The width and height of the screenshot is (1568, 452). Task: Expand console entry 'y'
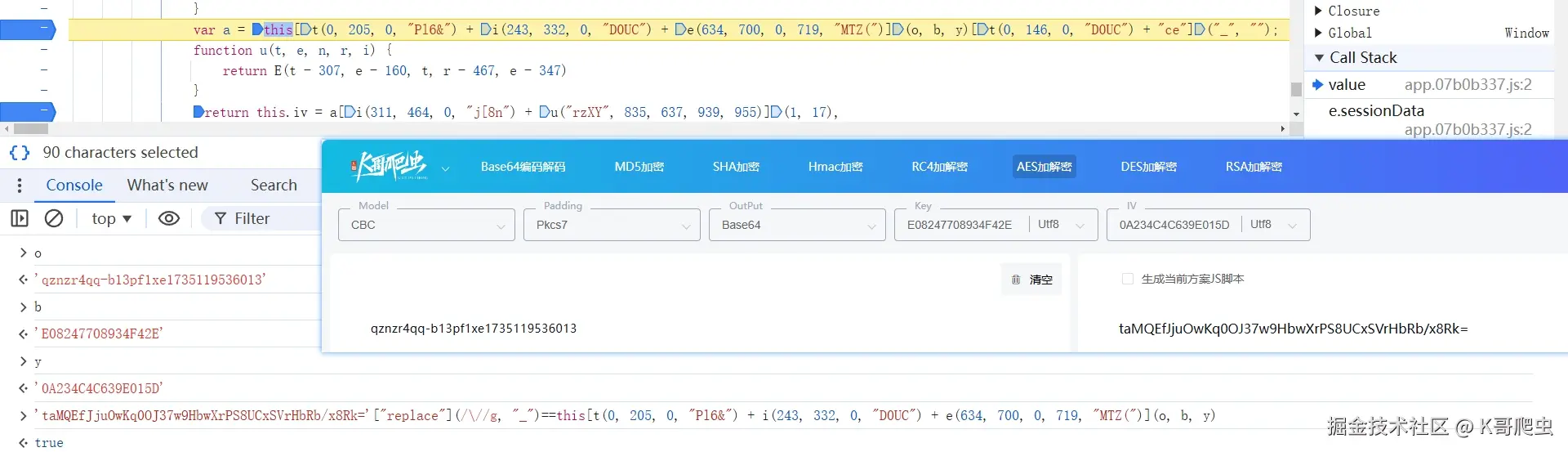pos(23,361)
